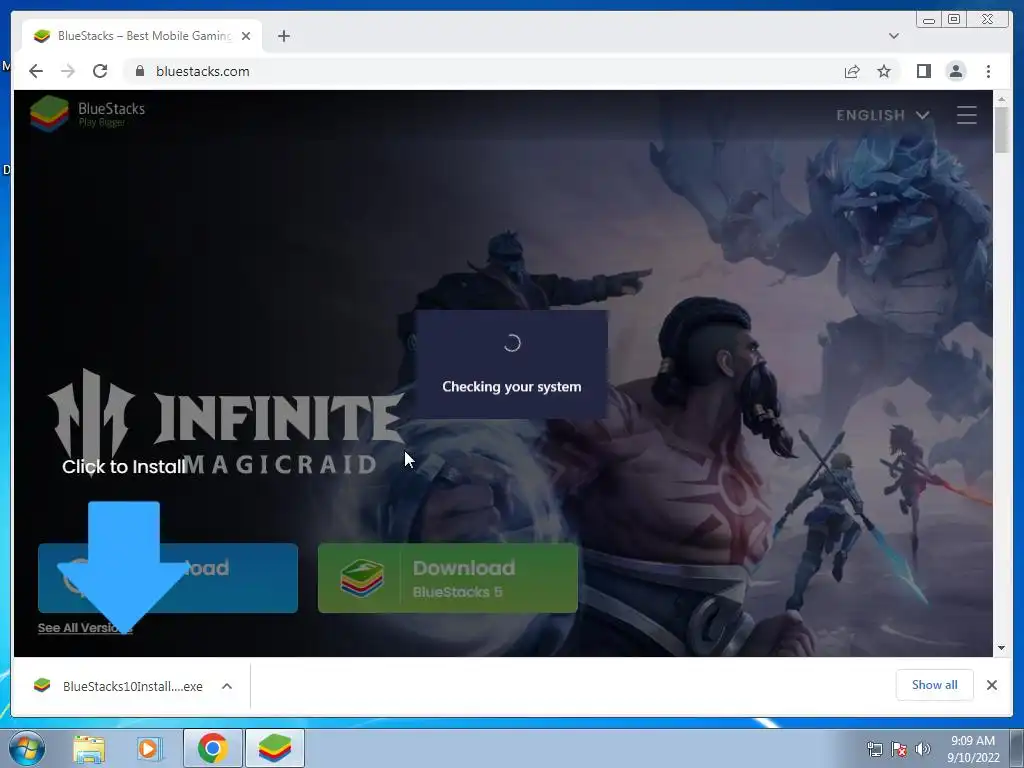Click the padlock site info icon
The width and height of the screenshot is (1024, 768).
coord(140,71)
